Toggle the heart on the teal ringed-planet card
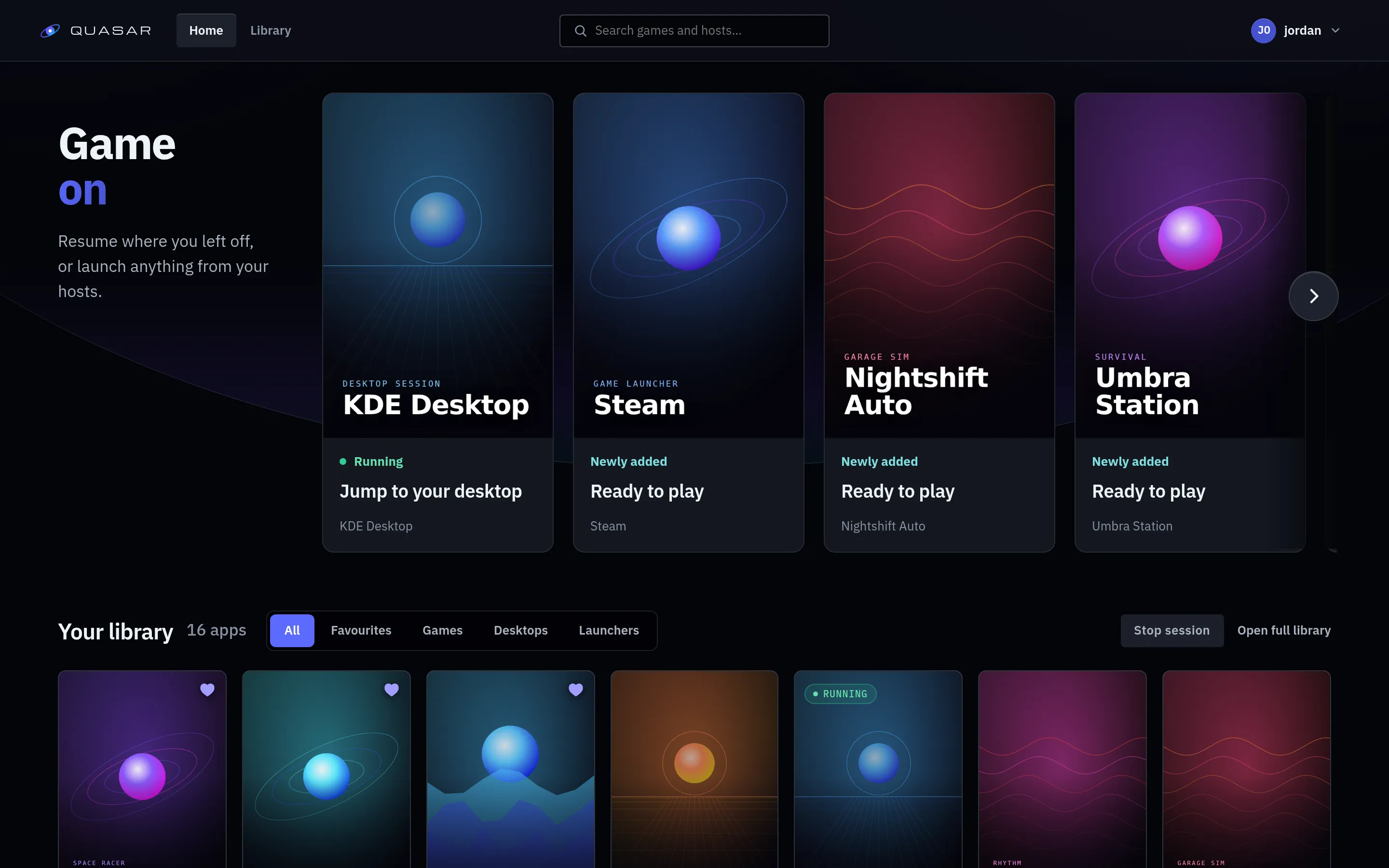The image size is (1389, 868). [392, 690]
